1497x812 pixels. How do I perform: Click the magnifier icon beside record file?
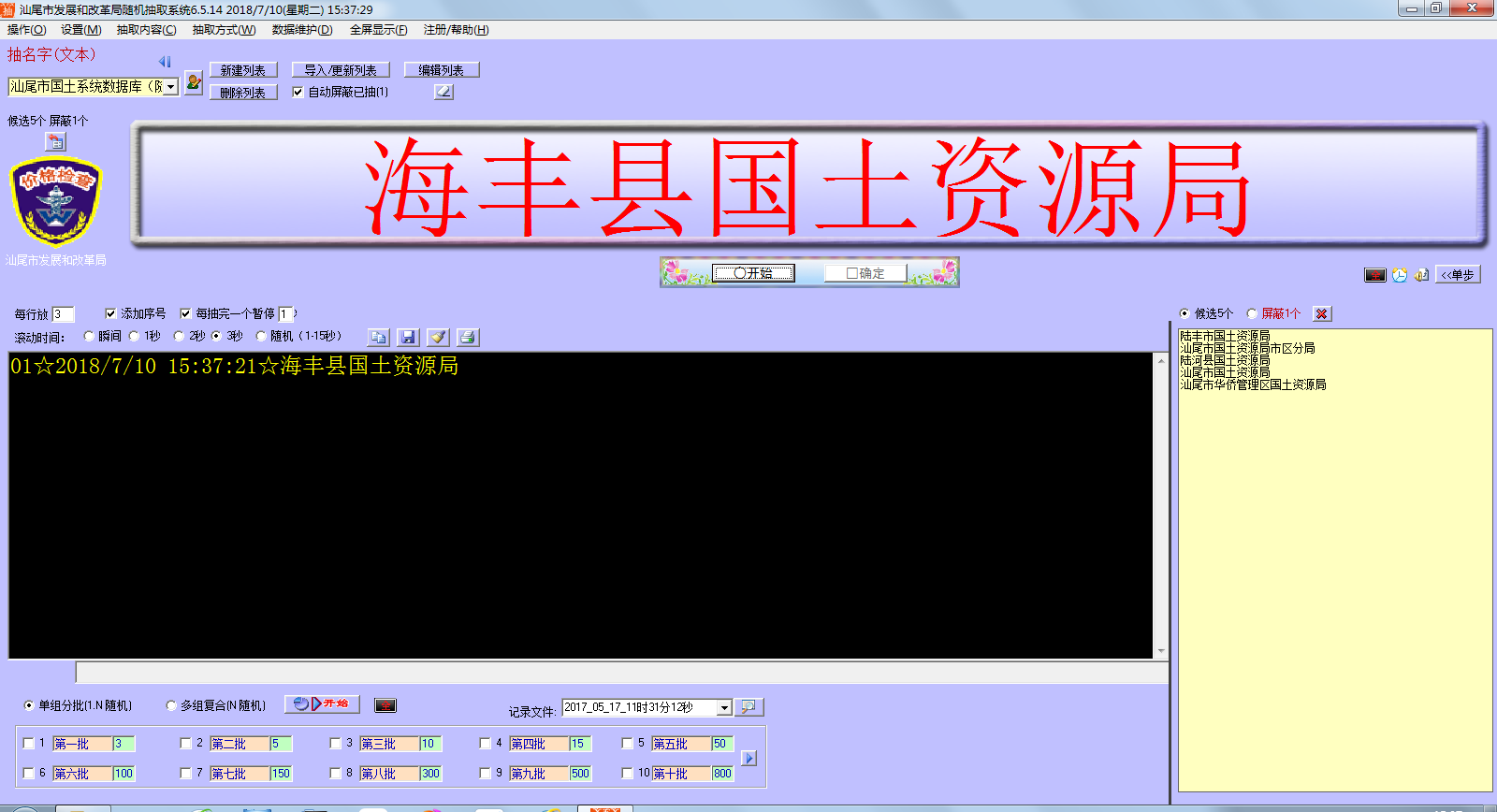748,707
